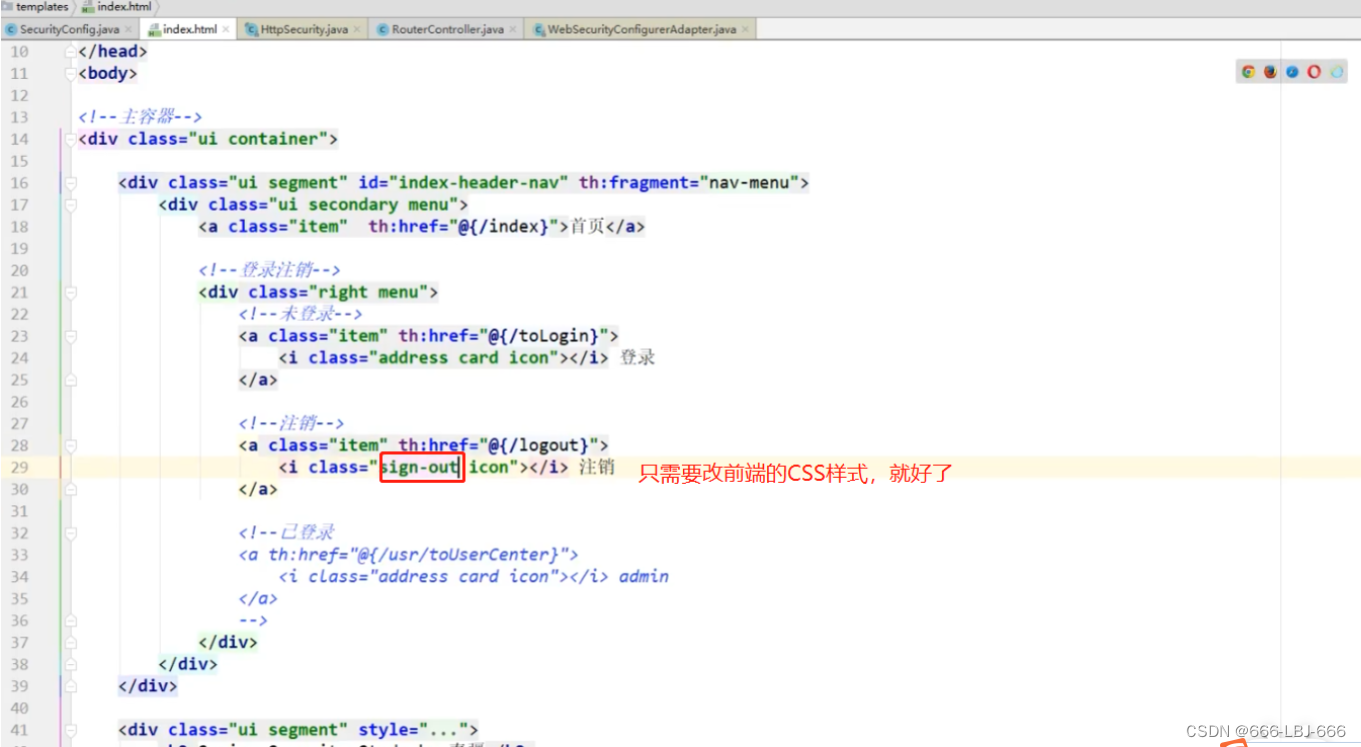Click the "@{/index}" href value
1361x747 pixels.
point(504,226)
